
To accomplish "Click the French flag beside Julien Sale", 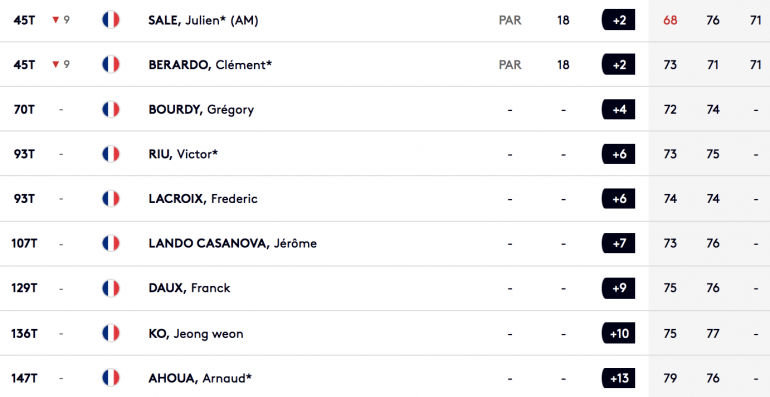I will 110,20.
